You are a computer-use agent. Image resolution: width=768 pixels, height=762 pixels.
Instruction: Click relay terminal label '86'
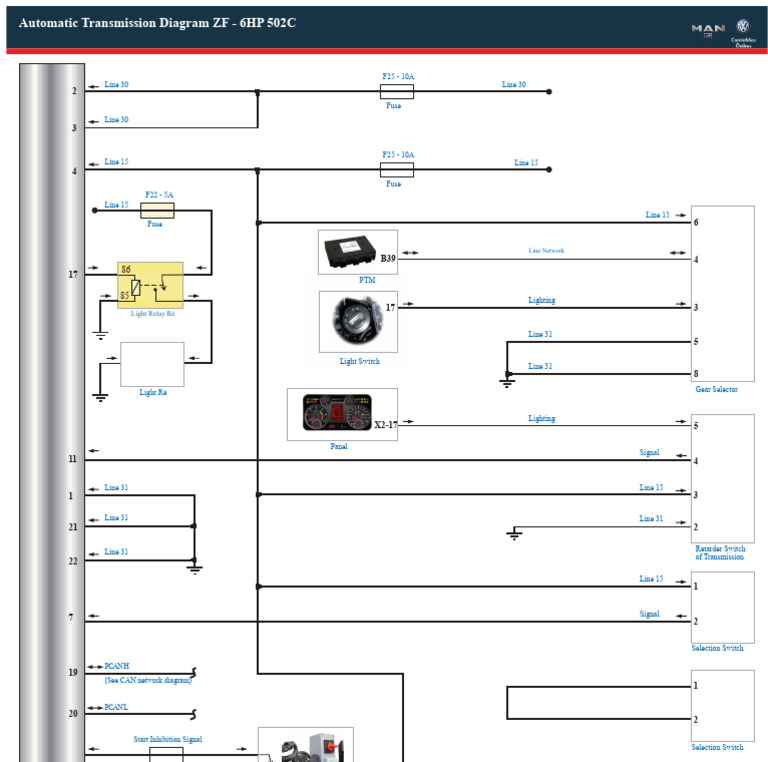pos(126,269)
